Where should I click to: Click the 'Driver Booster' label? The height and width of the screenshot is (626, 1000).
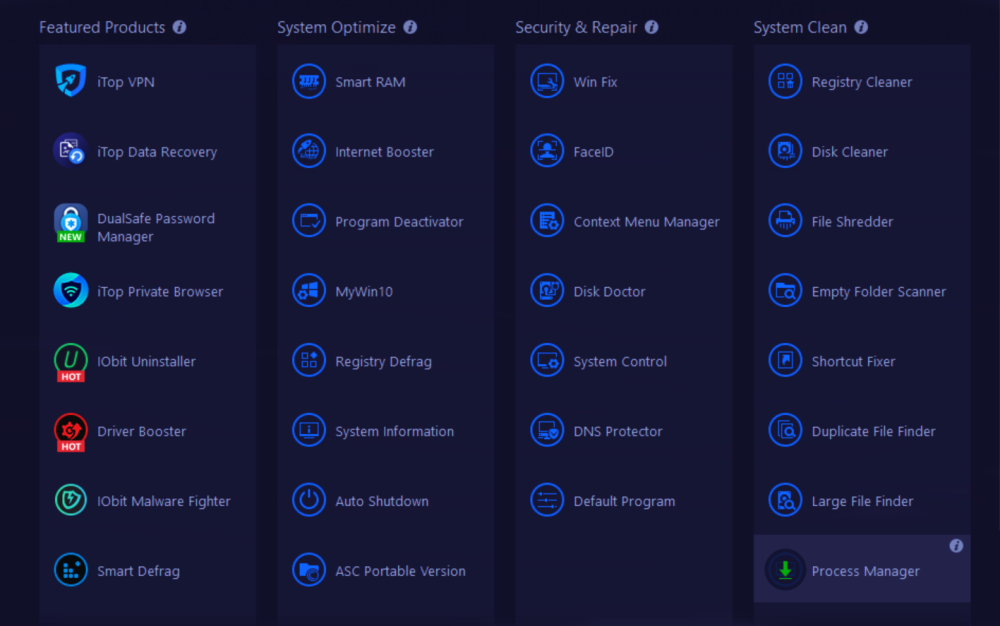pos(142,431)
